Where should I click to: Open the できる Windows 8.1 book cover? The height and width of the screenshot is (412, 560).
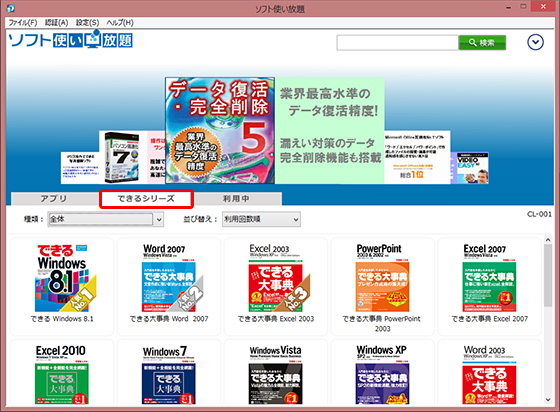click(62, 278)
